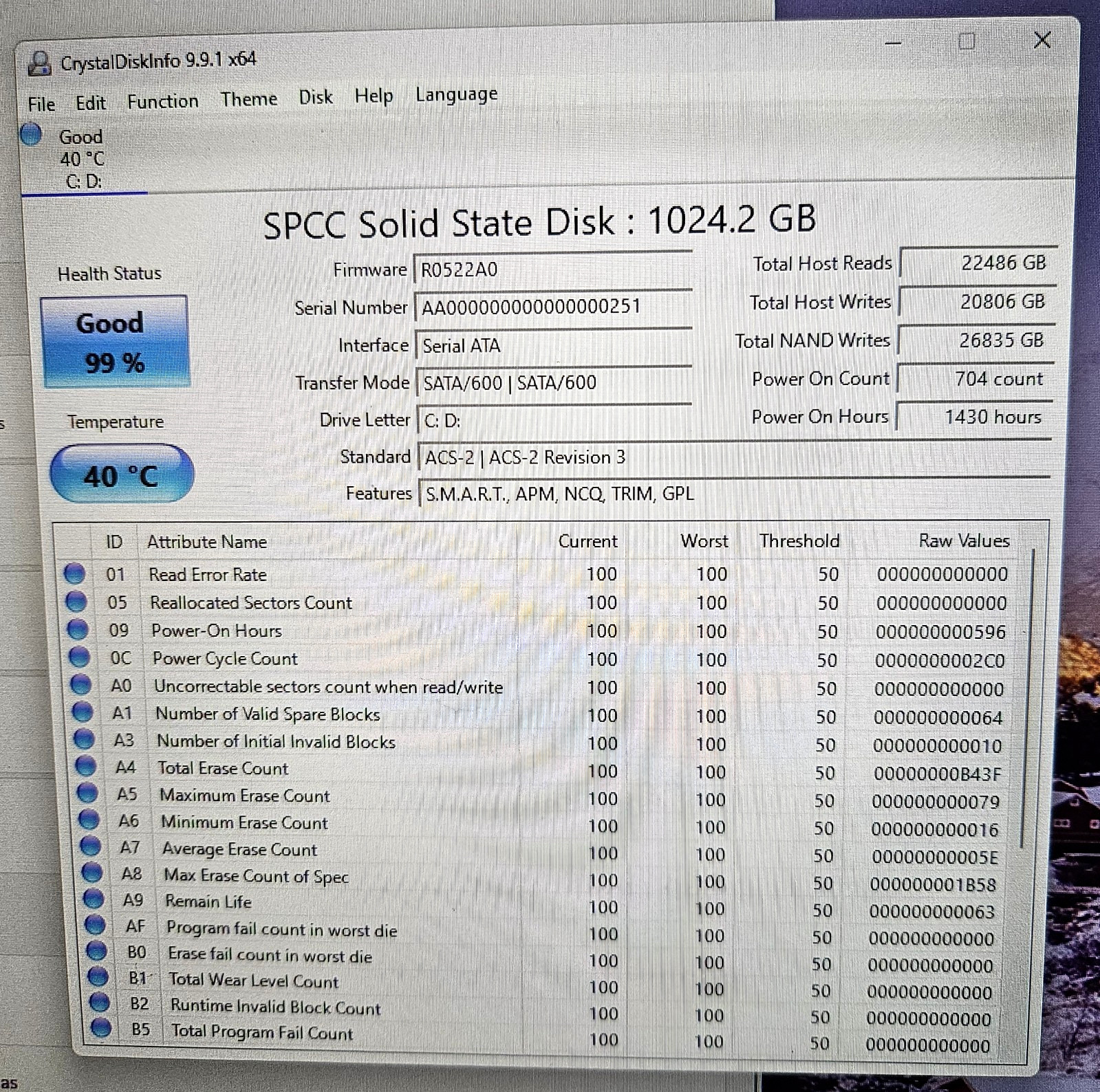This screenshot has width=1100, height=1092.
Task: Select the Read Error Rate attribute name
Action: click(208, 574)
